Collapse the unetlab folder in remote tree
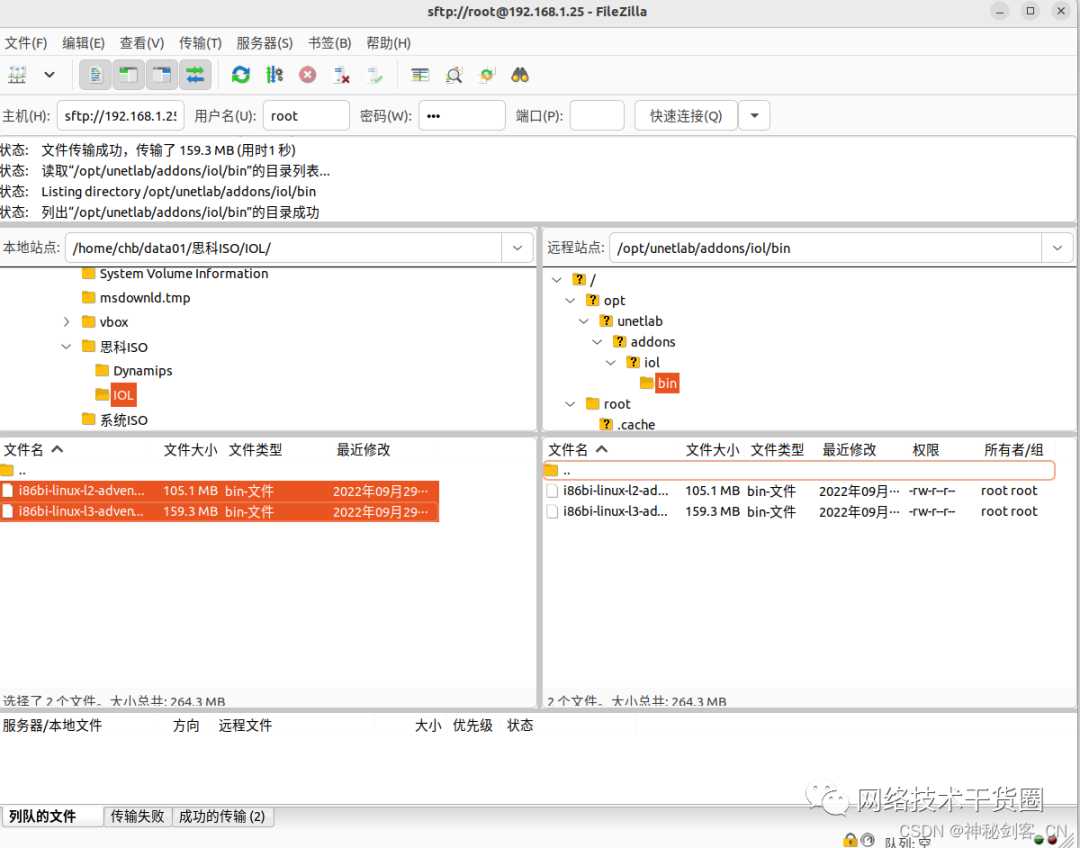The image size is (1080, 848). tap(584, 320)
